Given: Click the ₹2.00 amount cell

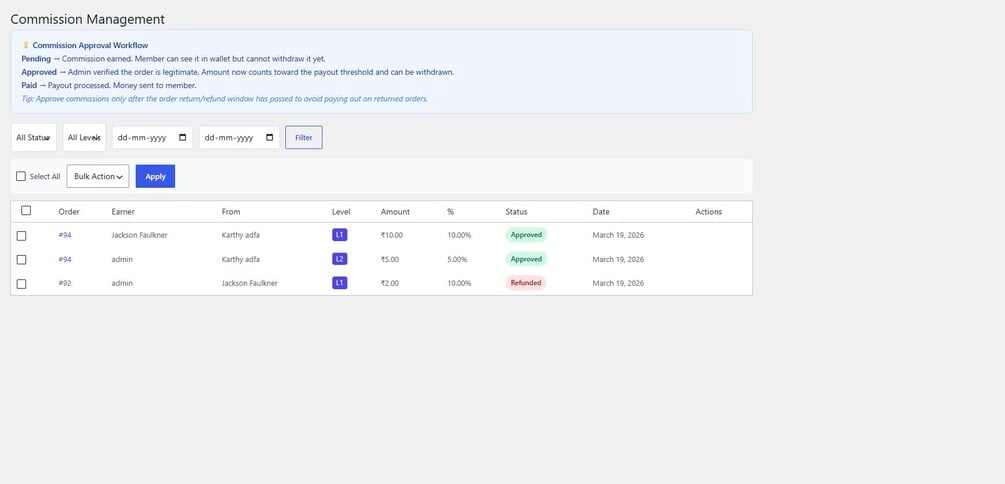Looking at the screenshot, I should (x=390, y=283).
